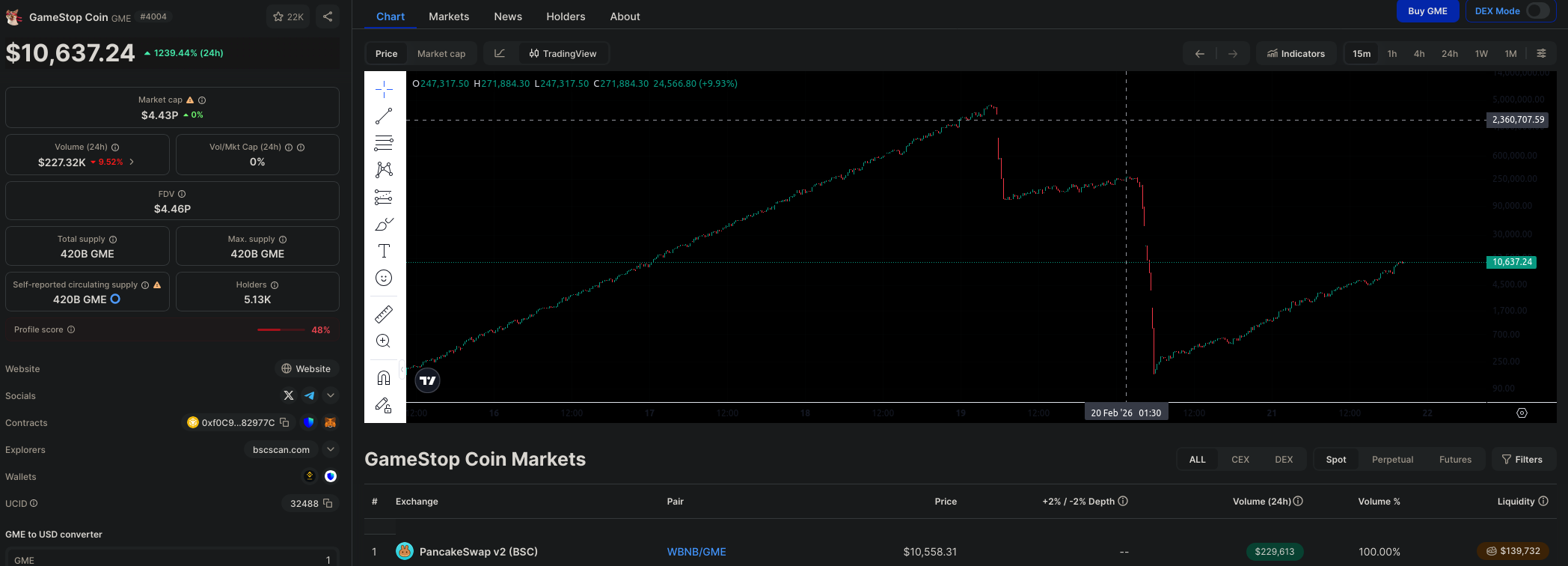Copy the contract address 0xf0C9...82977C
This screenshot has width=1568, height=566.
pyautogui.click(x=284, y=422)
